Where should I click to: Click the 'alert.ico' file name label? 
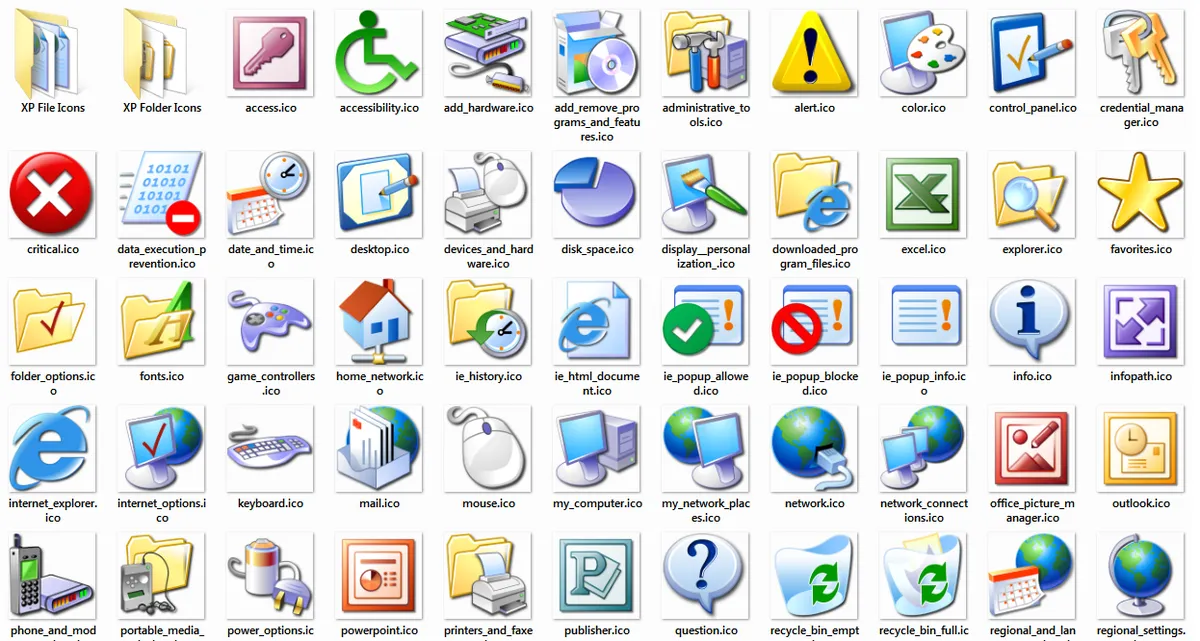(815, 108)
